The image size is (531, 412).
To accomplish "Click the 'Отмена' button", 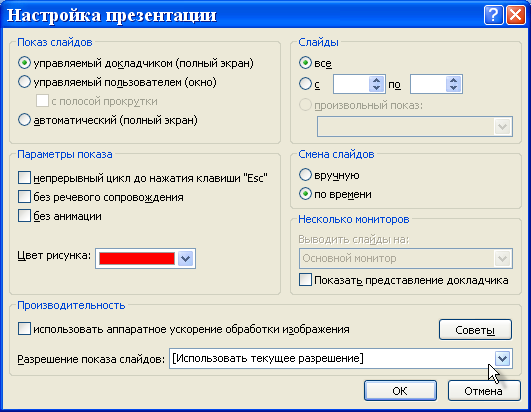I will (x=484, y=391).
